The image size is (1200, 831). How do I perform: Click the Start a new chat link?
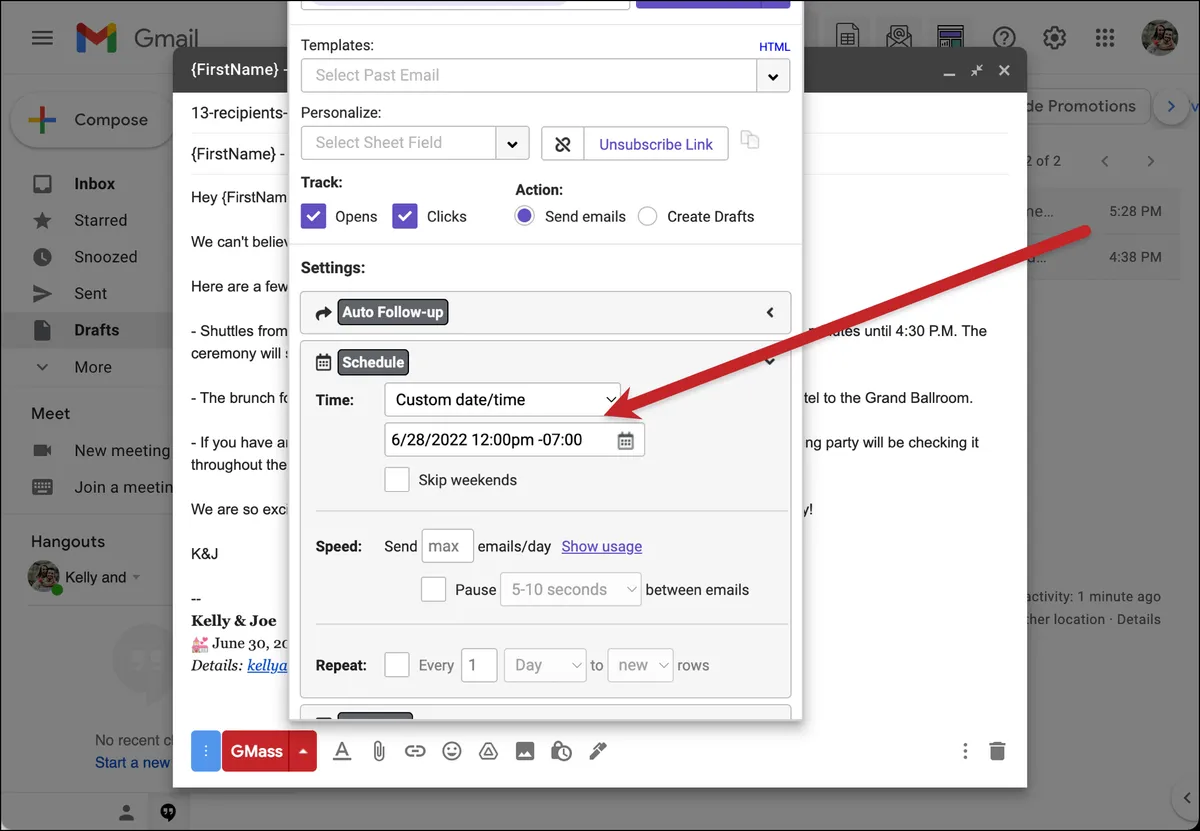point(132,762)
